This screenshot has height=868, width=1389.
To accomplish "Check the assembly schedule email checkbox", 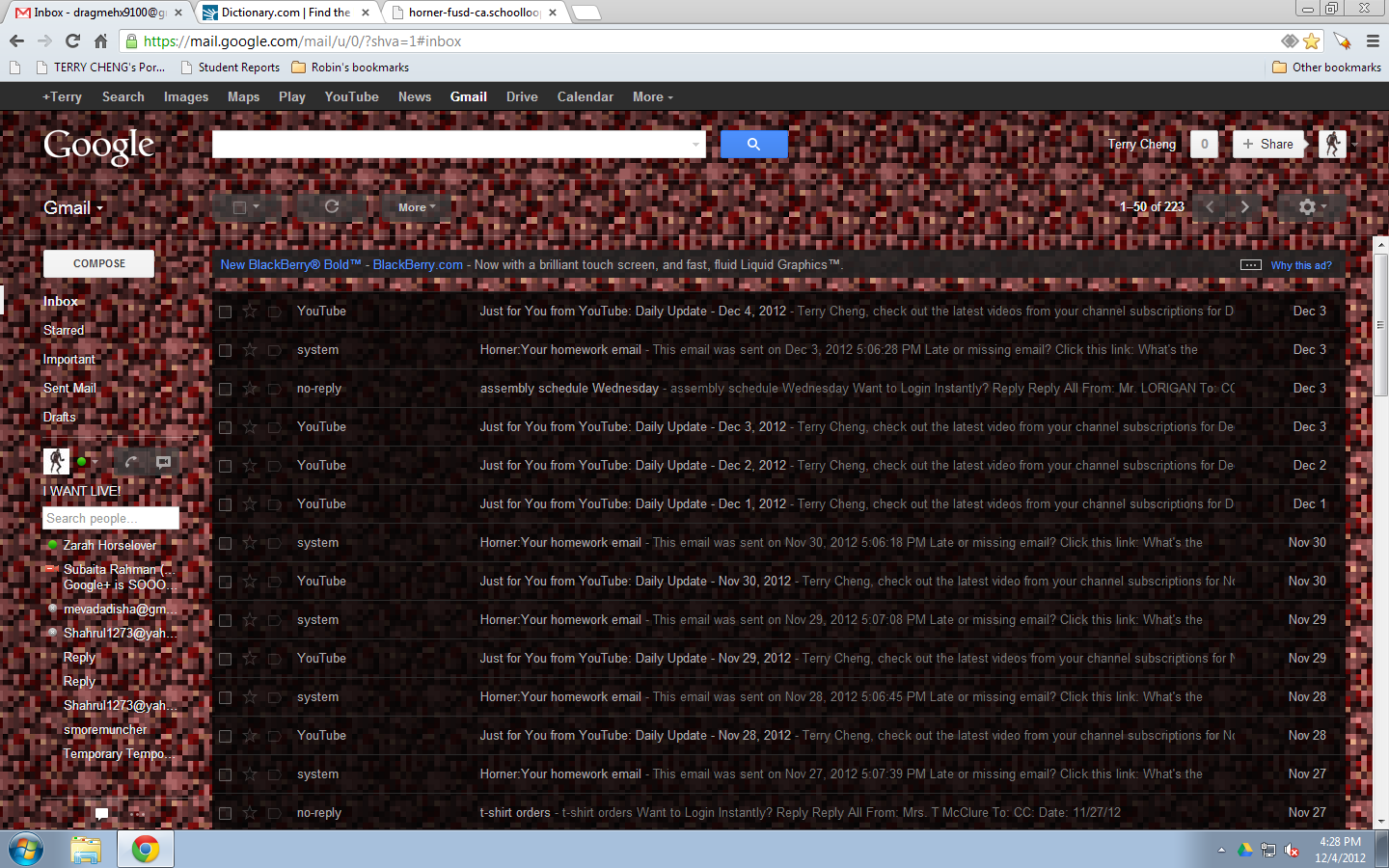I will tap(225, 389).
